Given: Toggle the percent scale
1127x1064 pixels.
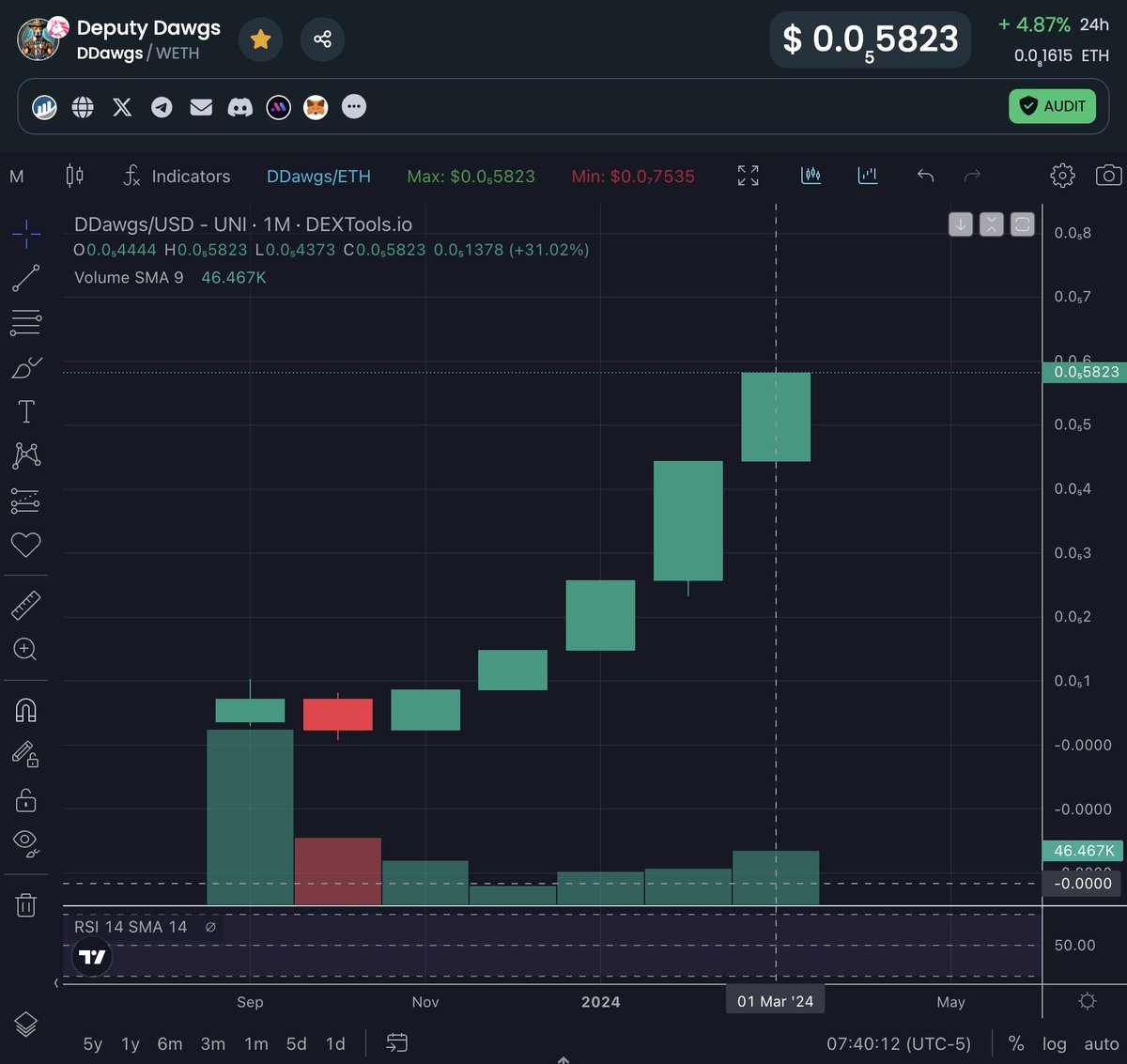Looking at the screenshot, I should coord(1016,1044).
